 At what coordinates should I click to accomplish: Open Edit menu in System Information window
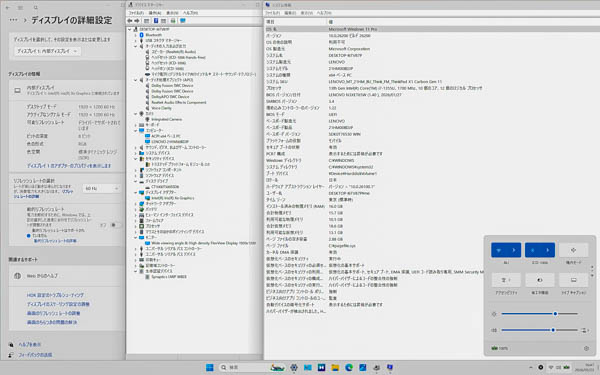click(290, 13)
